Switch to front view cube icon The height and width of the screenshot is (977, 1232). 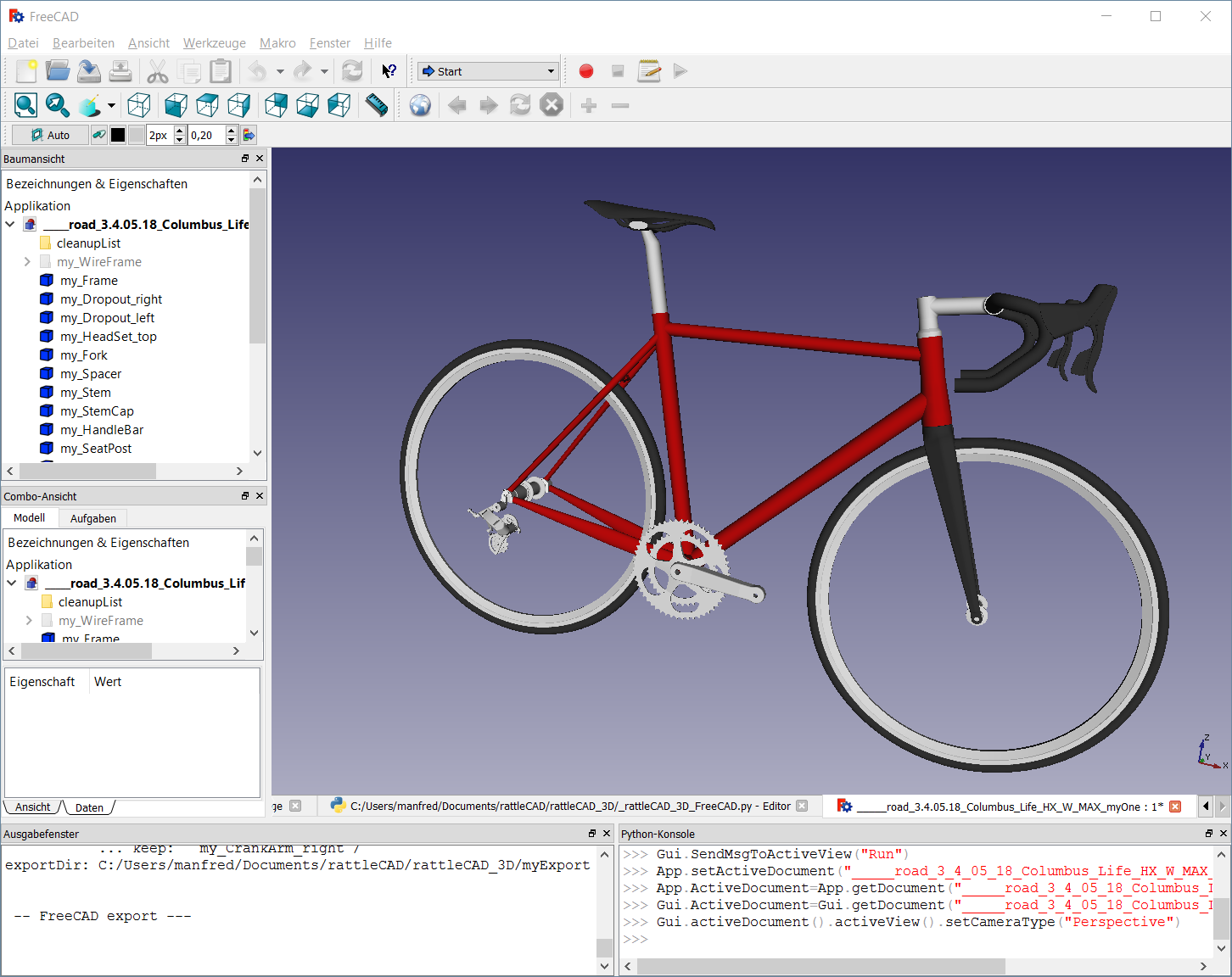(x=176, y=105)
